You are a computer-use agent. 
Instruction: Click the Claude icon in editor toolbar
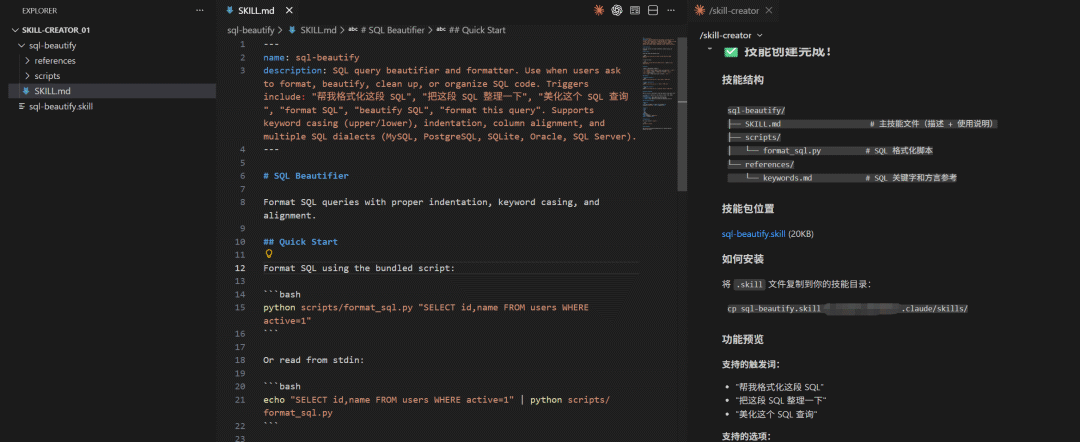(599, 10)
